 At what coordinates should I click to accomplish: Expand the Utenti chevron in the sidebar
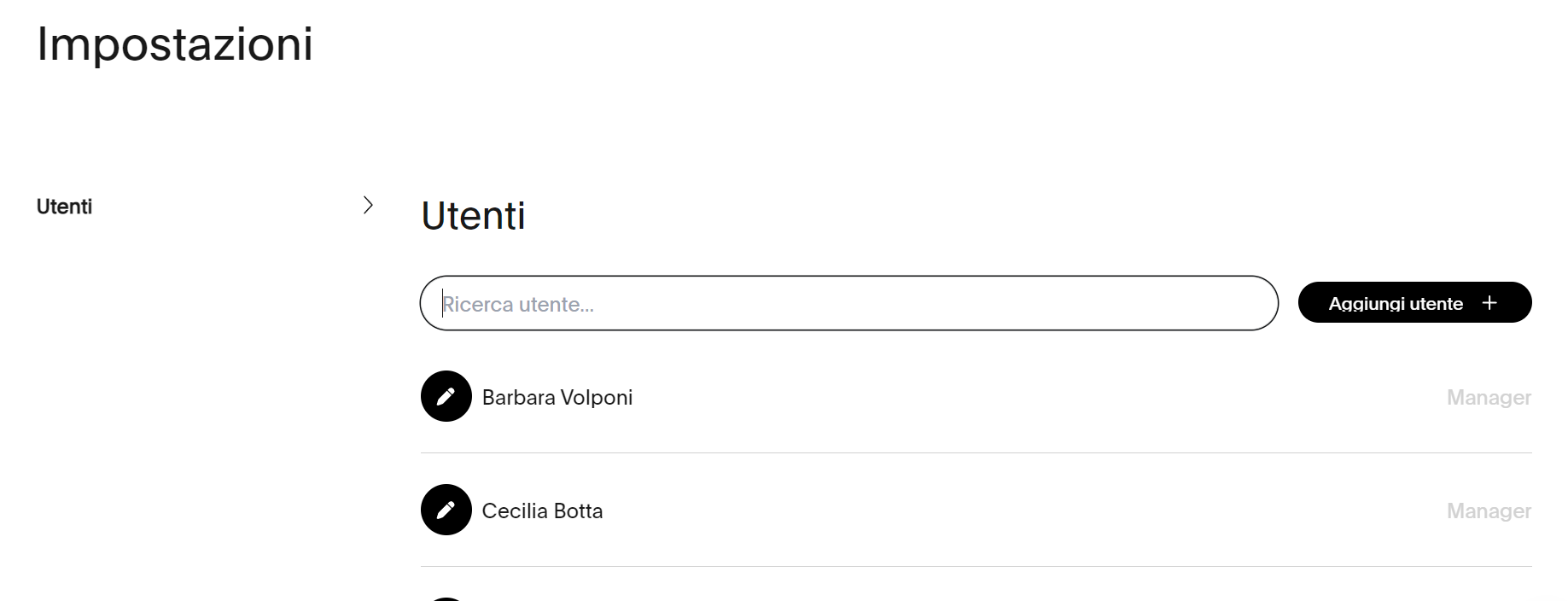tap(370, 204)
